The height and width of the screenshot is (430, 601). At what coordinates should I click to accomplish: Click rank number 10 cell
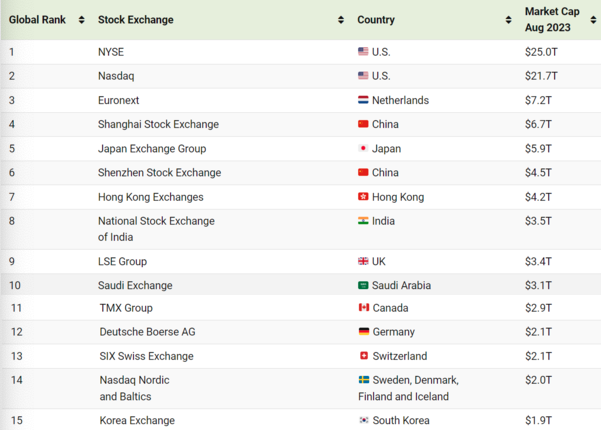coord(15,286)
